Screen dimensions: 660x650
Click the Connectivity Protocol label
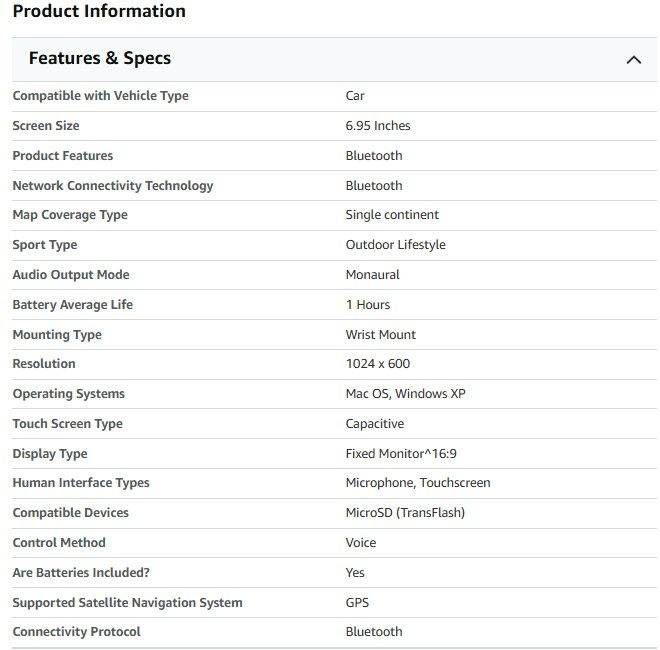click(76, 632)
